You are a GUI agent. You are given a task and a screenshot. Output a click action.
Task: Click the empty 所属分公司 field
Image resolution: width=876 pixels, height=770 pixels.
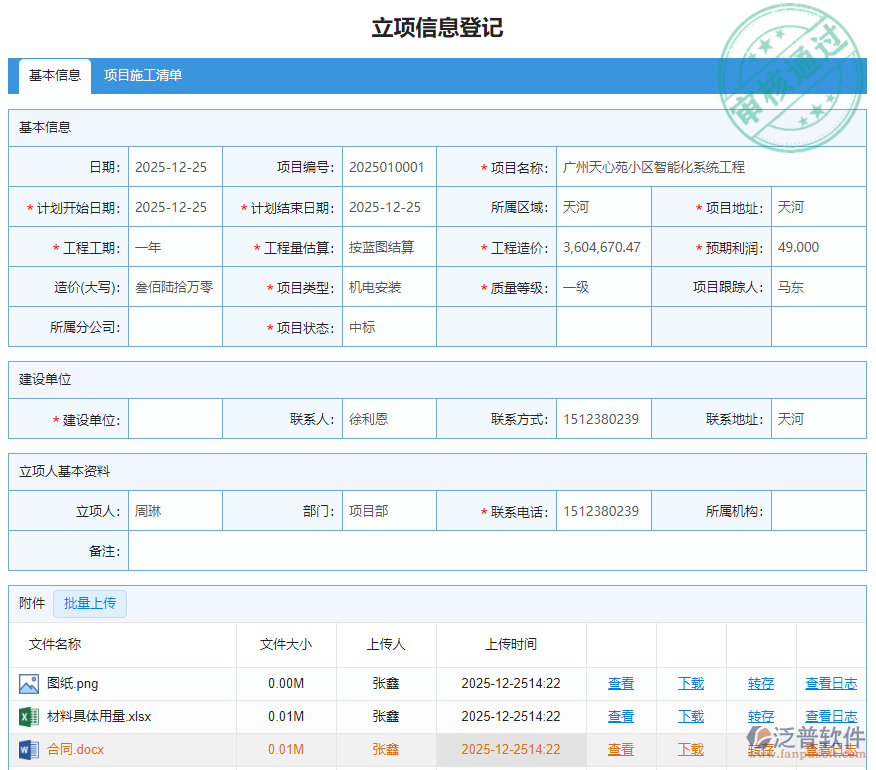(175, 325)
